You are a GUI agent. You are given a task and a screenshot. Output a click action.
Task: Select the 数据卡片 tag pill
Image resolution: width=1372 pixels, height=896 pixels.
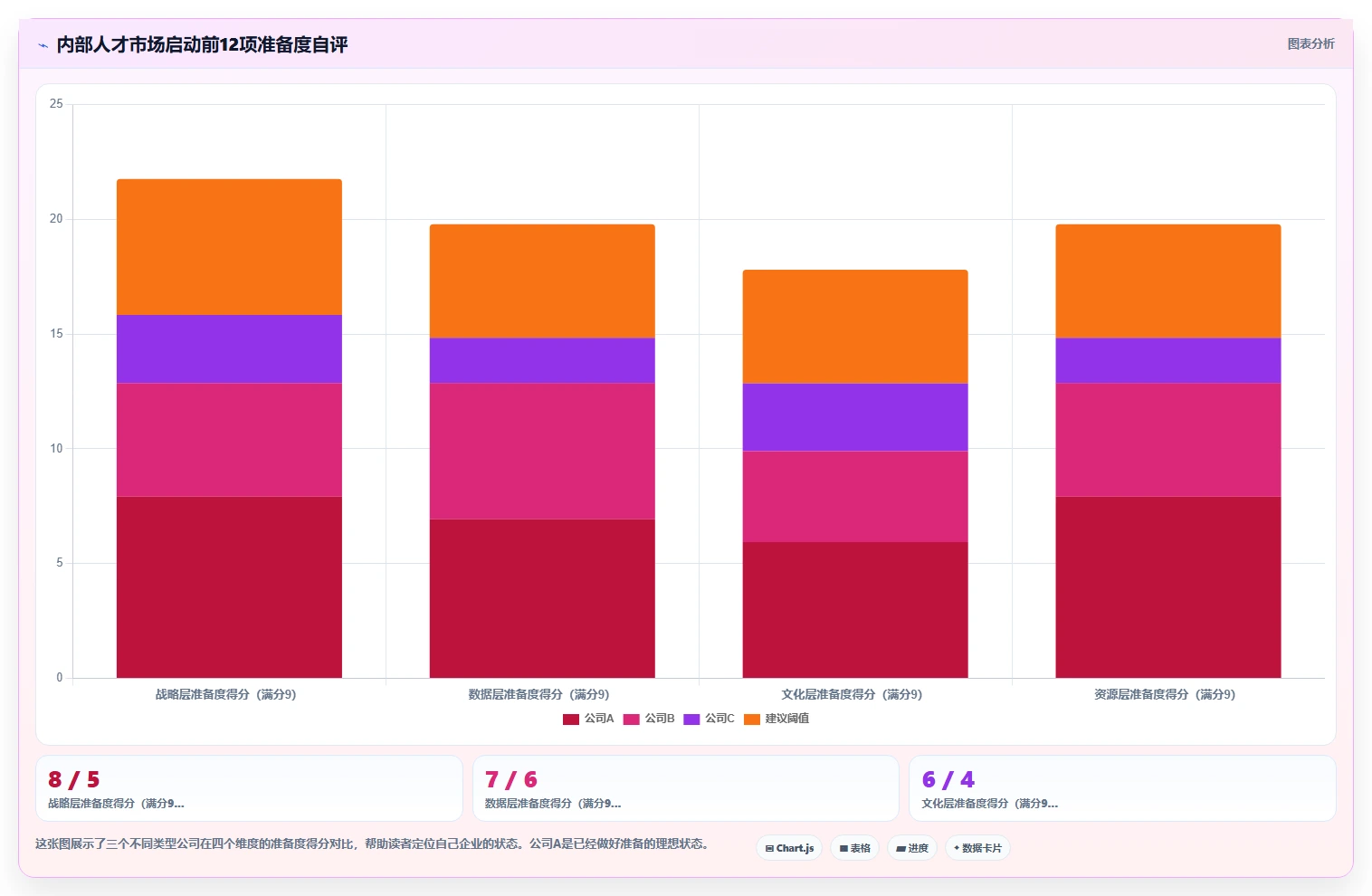(977, 848)
